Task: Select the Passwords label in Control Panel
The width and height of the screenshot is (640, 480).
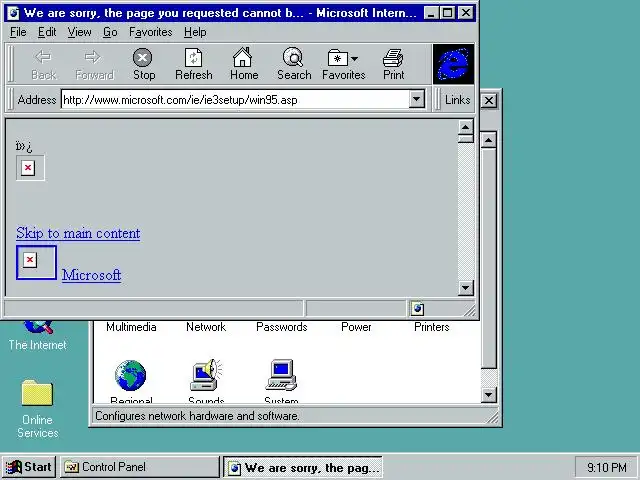Action: (x=282, y=327)
